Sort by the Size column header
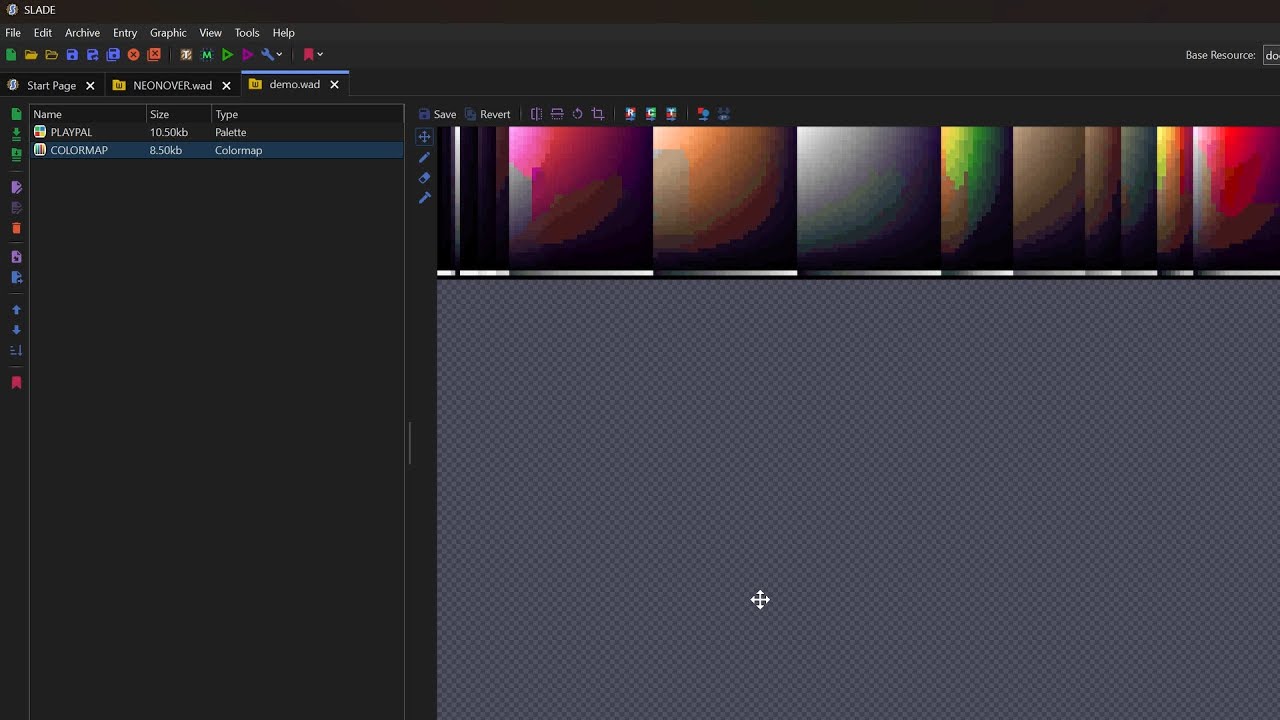 pyautogui.click(x=179, y=114)
